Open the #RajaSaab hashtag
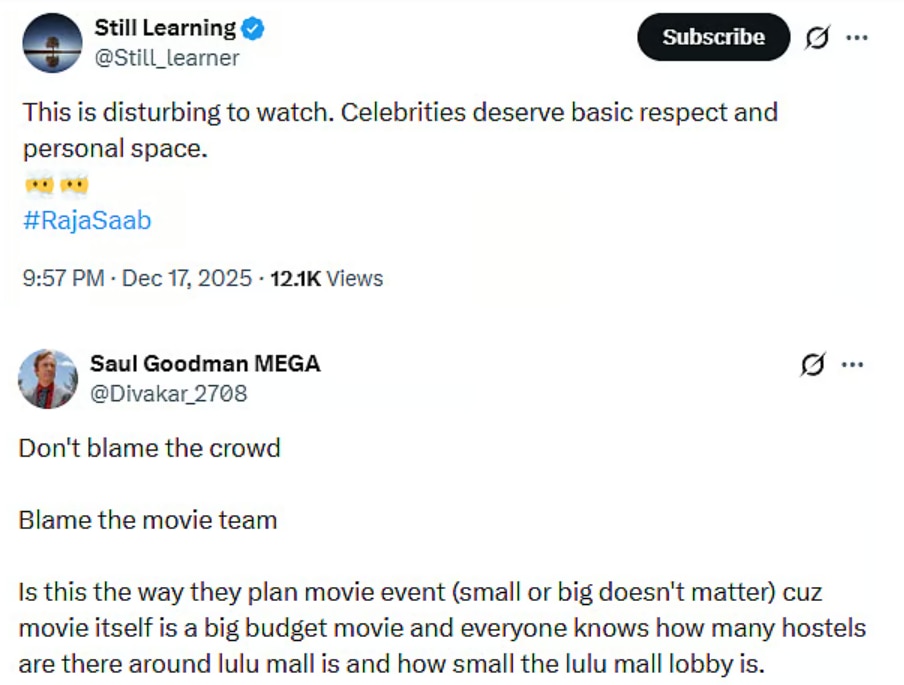 (x=86, y=221)
